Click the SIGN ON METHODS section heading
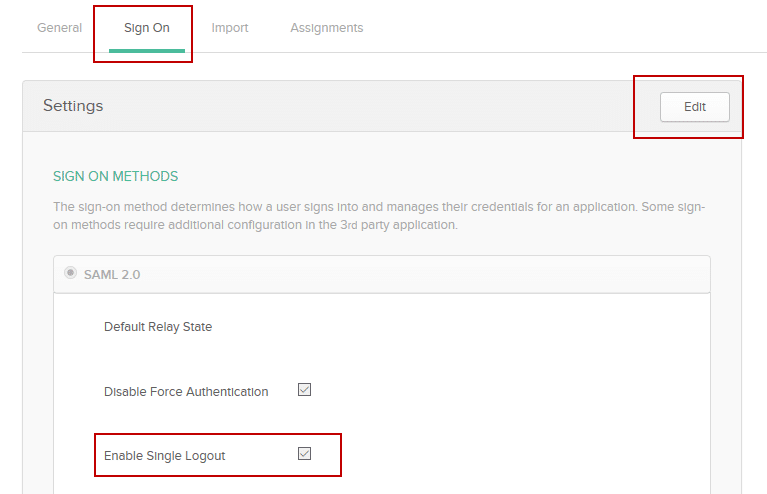Screen dimensions: 767x494 (115, 177)
